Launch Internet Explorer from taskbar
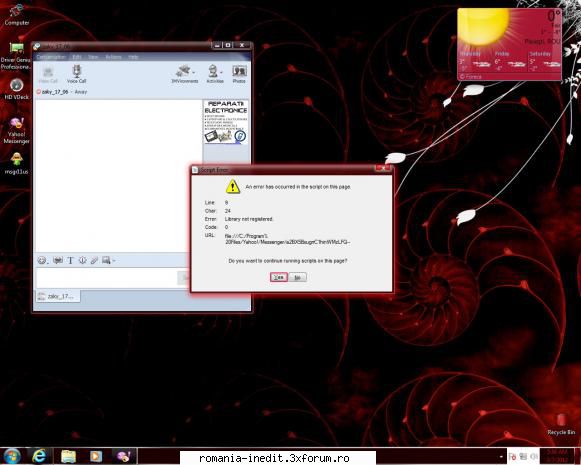581x465 pixels. 39,456
